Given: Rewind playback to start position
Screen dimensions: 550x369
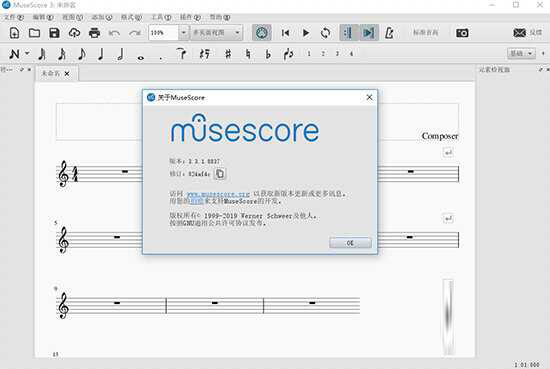Looking at the screenshot, I should click(x=286, y=33).
